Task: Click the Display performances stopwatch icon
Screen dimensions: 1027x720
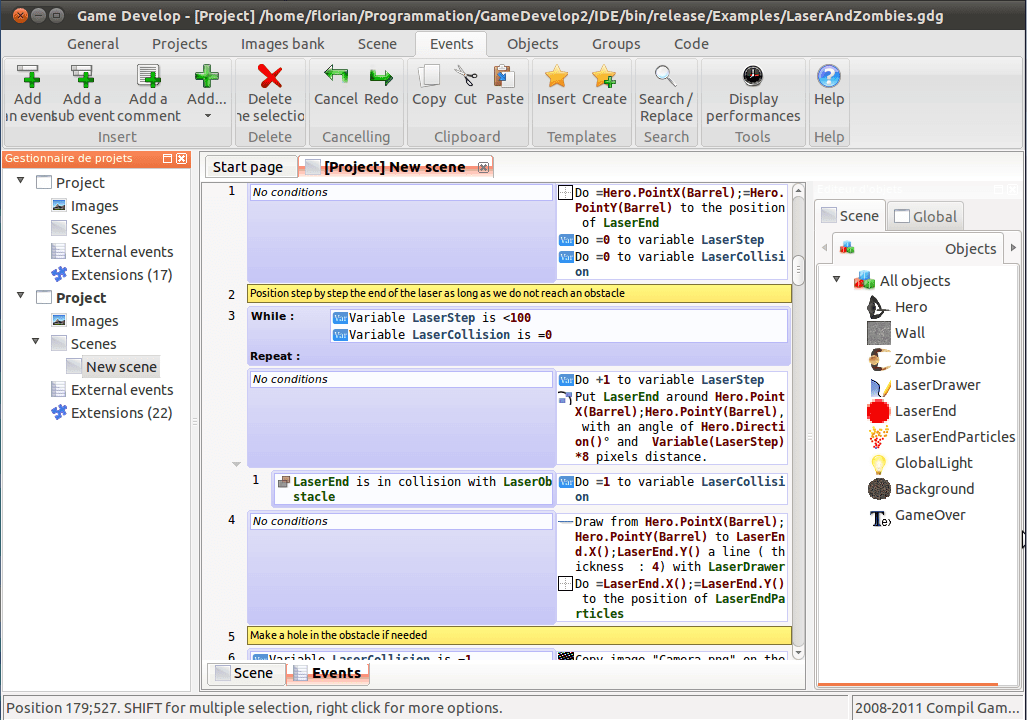Action: click(x=752, y=78)
